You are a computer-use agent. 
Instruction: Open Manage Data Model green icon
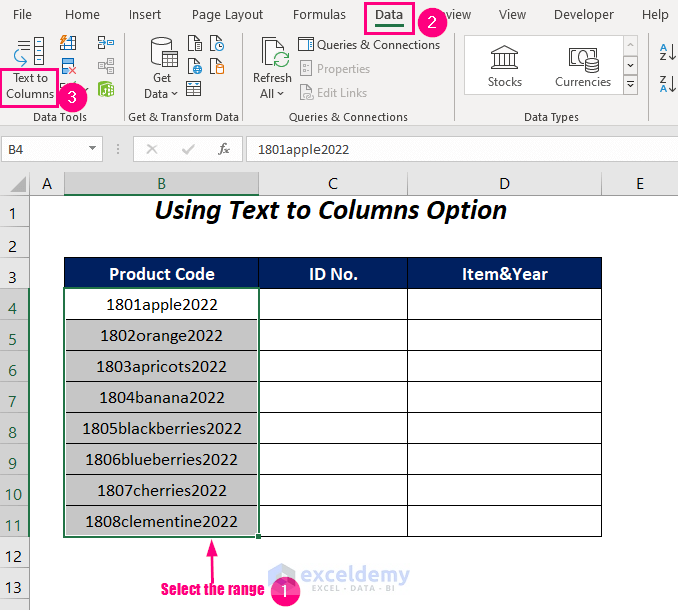[106, 89]
